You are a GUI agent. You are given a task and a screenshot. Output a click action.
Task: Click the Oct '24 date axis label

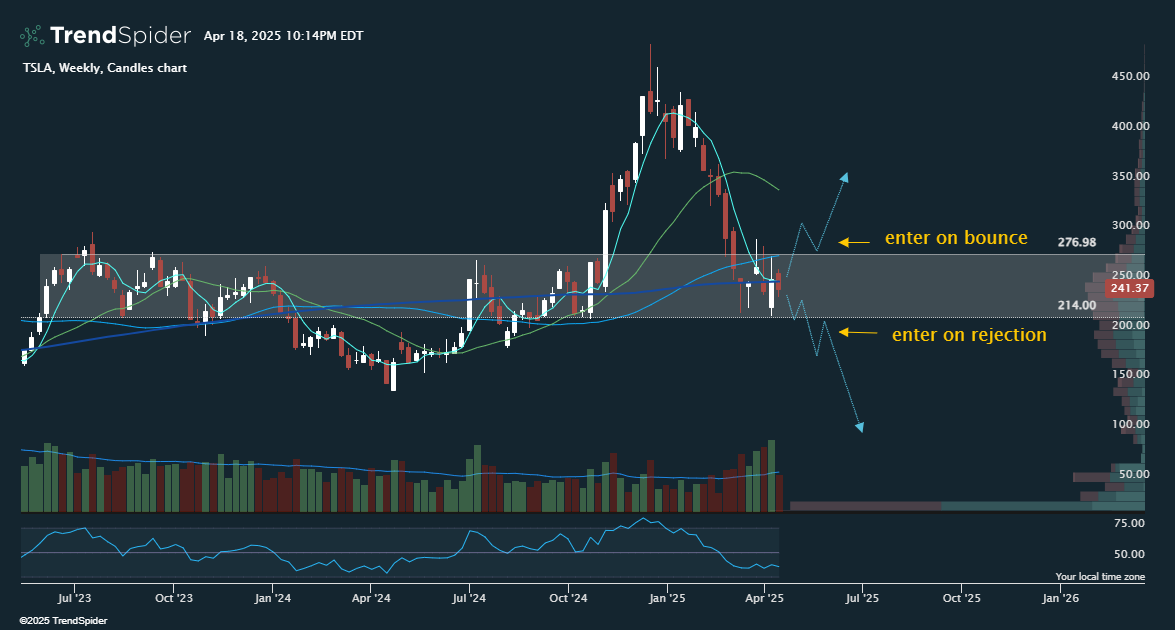(x=568, y=598)
